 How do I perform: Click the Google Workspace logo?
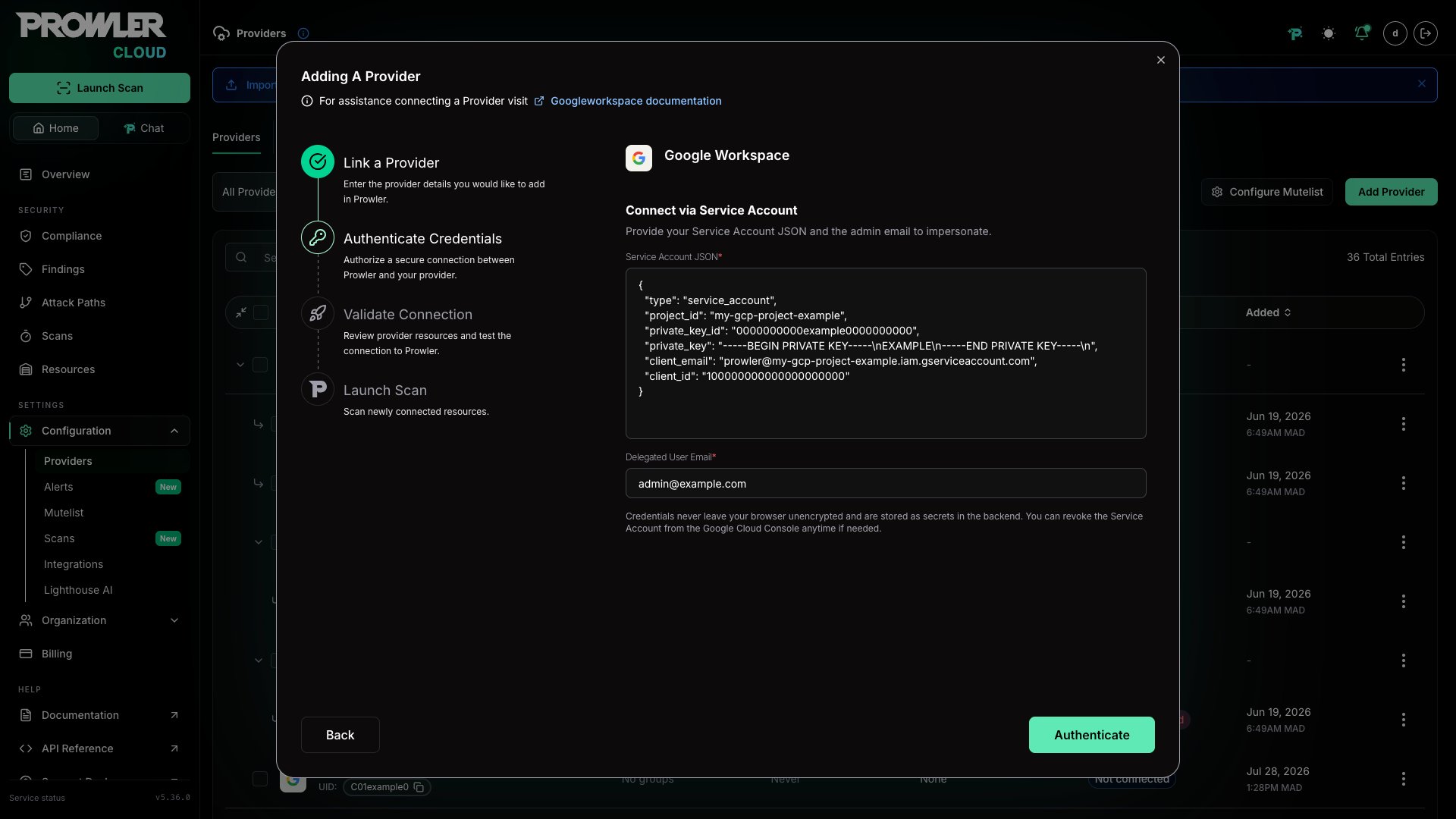click(x=639, y=158)
